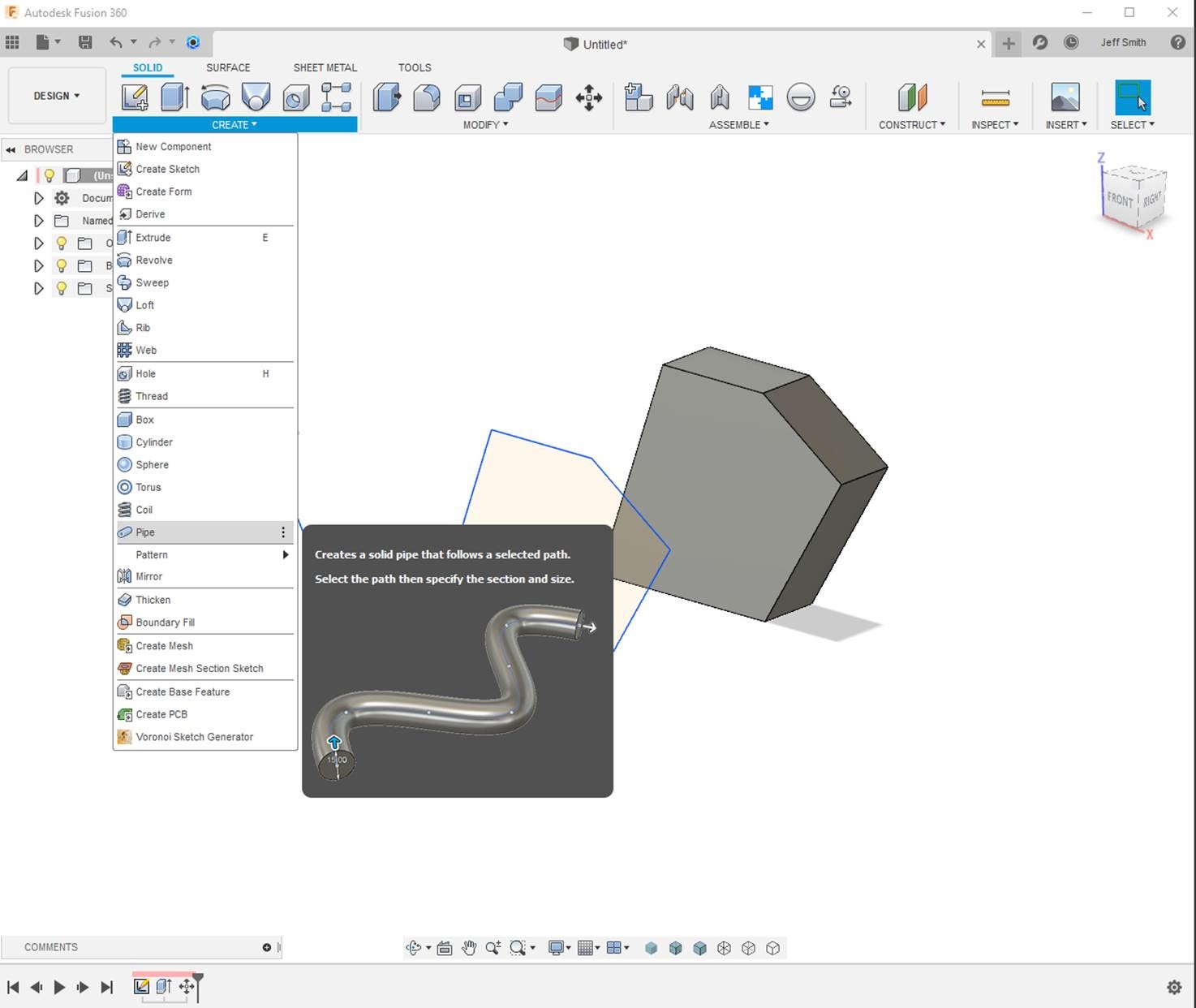Select the Measure tool under Inspect
The width and height of the screenshot is (1196, 1008).
pos(994,99)
